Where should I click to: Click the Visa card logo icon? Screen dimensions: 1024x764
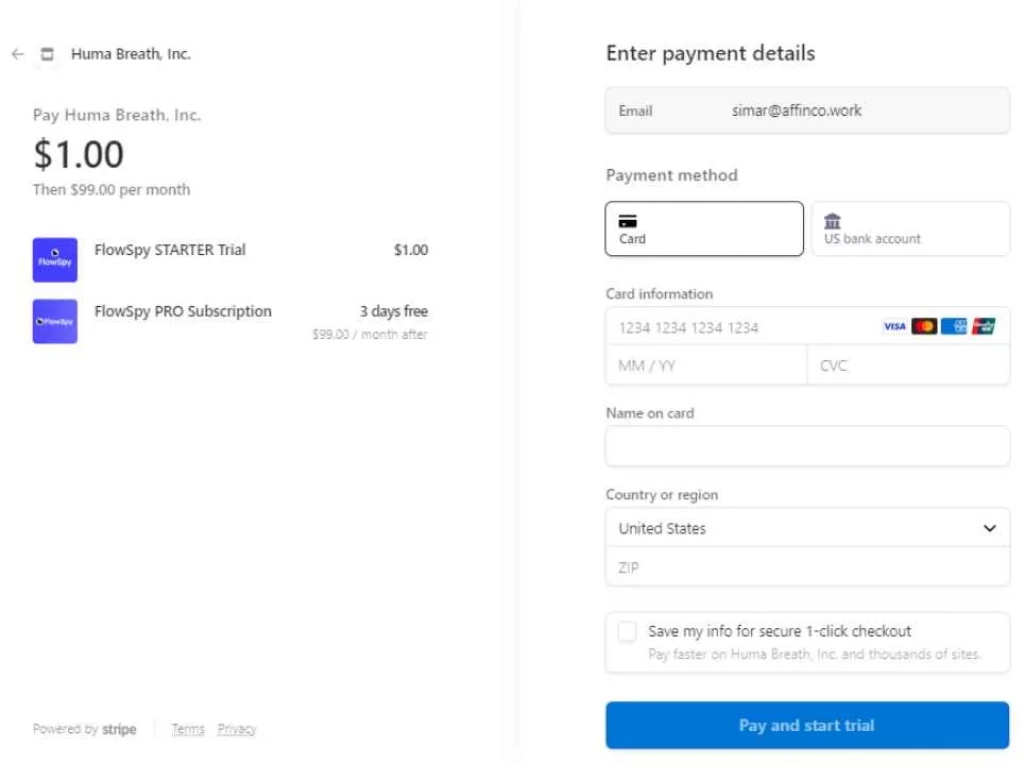coord(894,326)
